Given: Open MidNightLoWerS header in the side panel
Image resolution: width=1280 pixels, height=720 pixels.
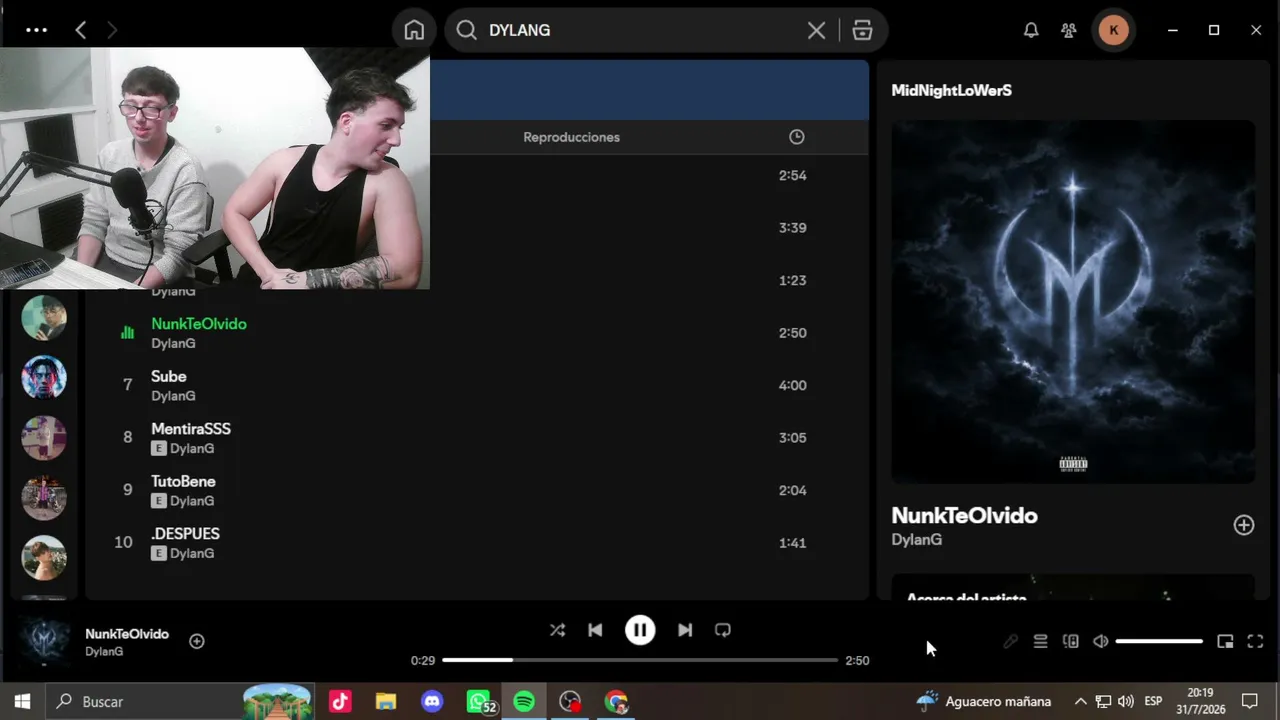Looking at the screenshot, I should (x=951, y=90).
